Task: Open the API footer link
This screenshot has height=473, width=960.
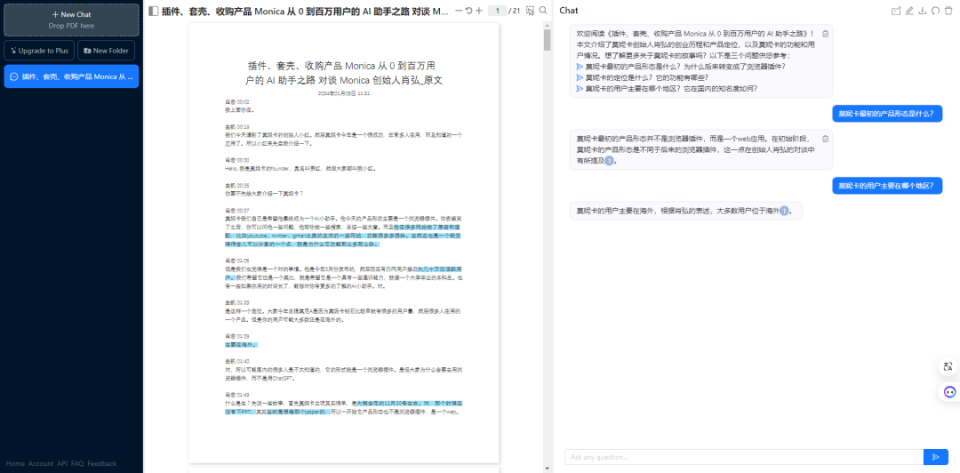Action: point(62,464)
